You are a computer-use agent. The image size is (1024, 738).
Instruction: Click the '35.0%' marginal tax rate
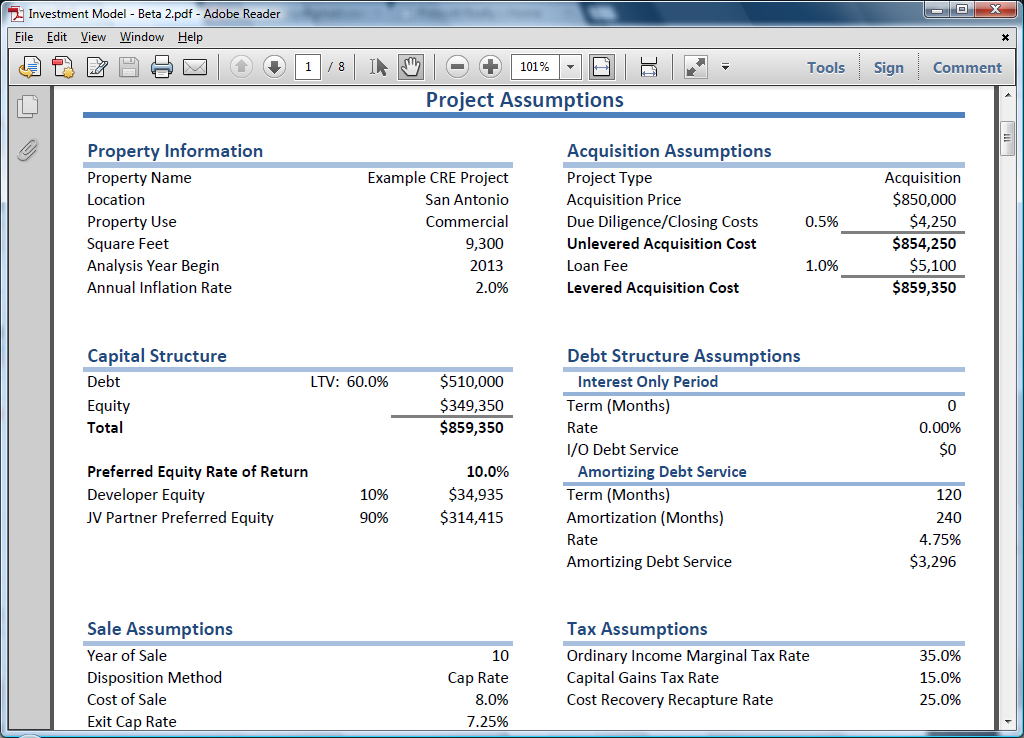(940, 656)
